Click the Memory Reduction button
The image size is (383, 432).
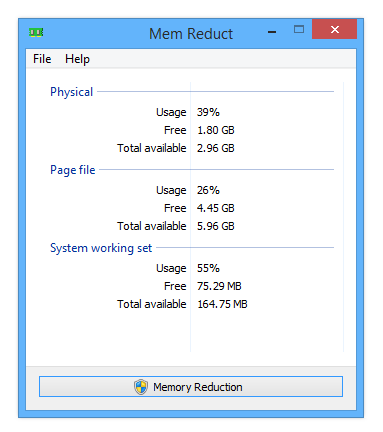(x=191, y=387)
